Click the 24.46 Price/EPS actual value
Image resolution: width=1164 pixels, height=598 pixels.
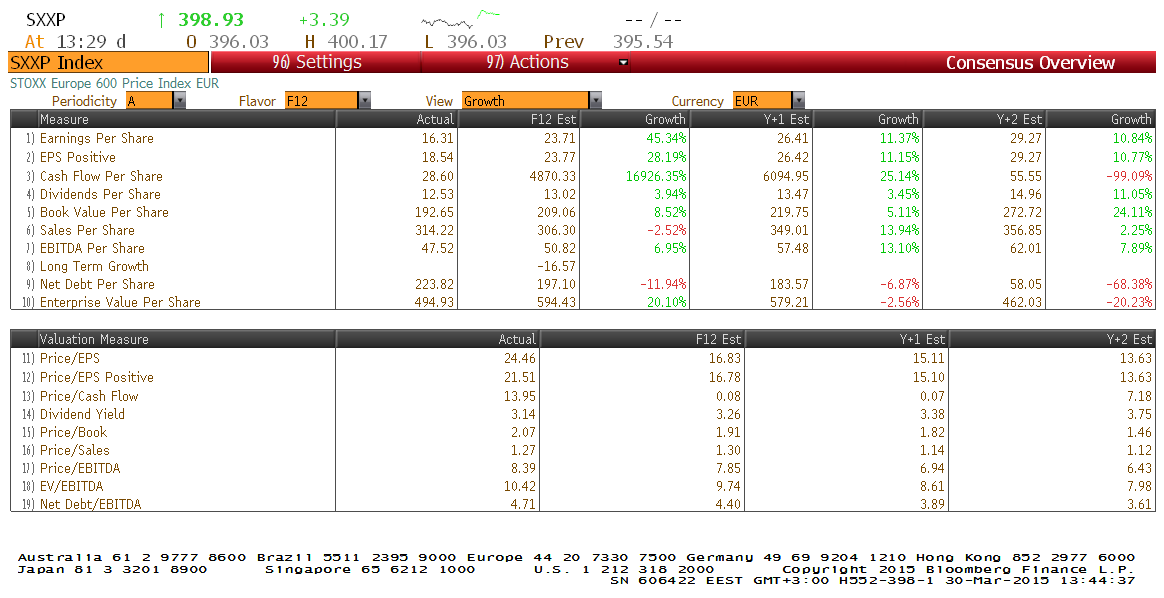(519, 358)
